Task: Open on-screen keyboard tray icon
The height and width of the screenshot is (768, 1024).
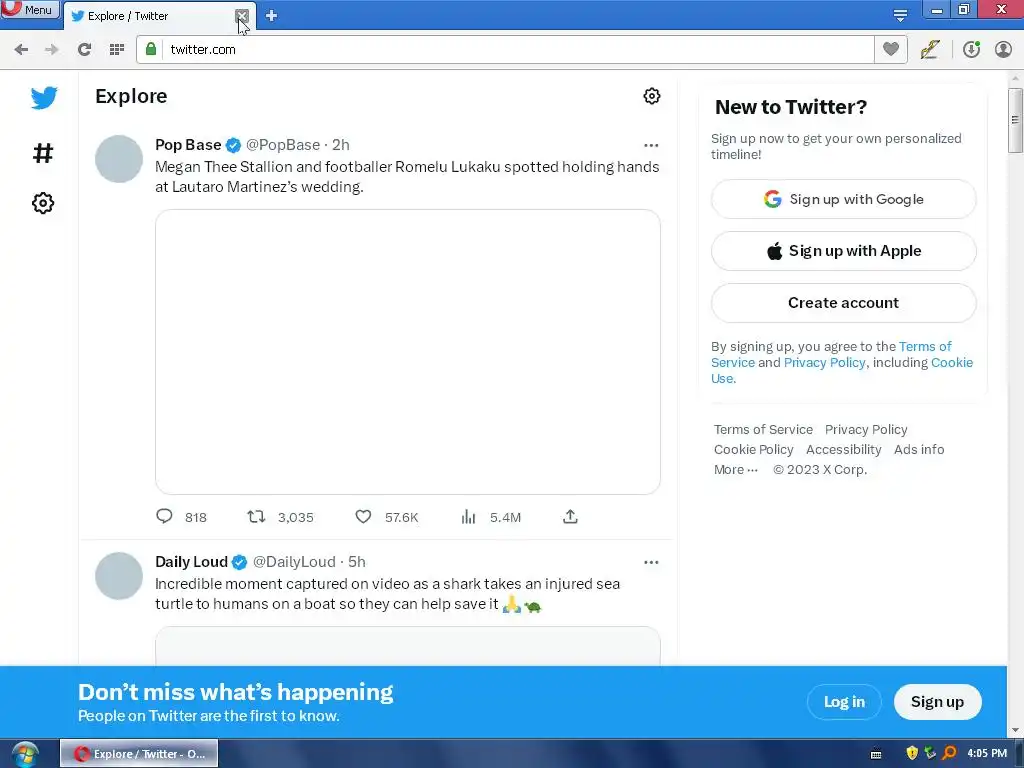Action: [x=876, y=754]
